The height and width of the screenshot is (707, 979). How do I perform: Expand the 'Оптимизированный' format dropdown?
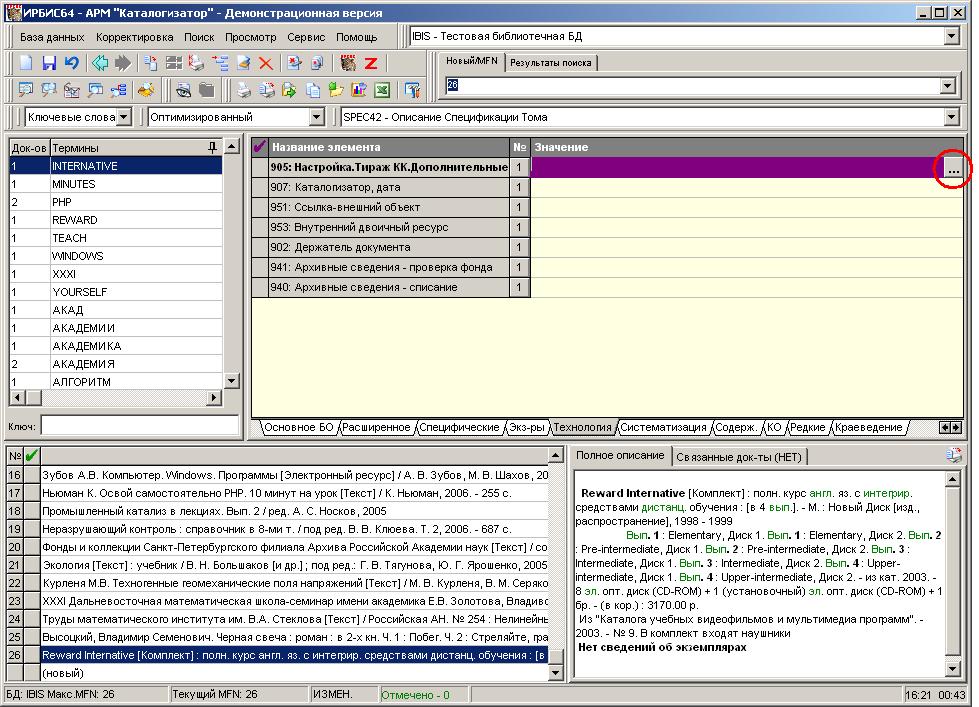click(x=316, y=117)
